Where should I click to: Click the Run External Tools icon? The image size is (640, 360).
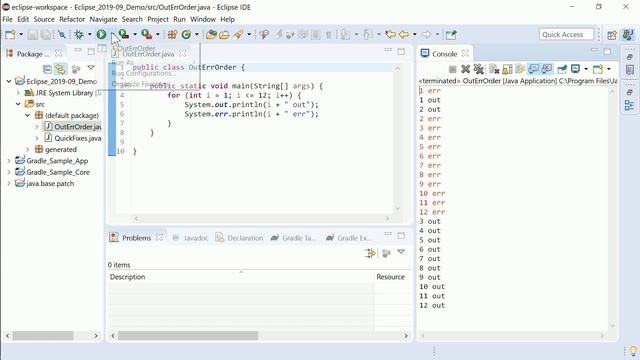146,35
